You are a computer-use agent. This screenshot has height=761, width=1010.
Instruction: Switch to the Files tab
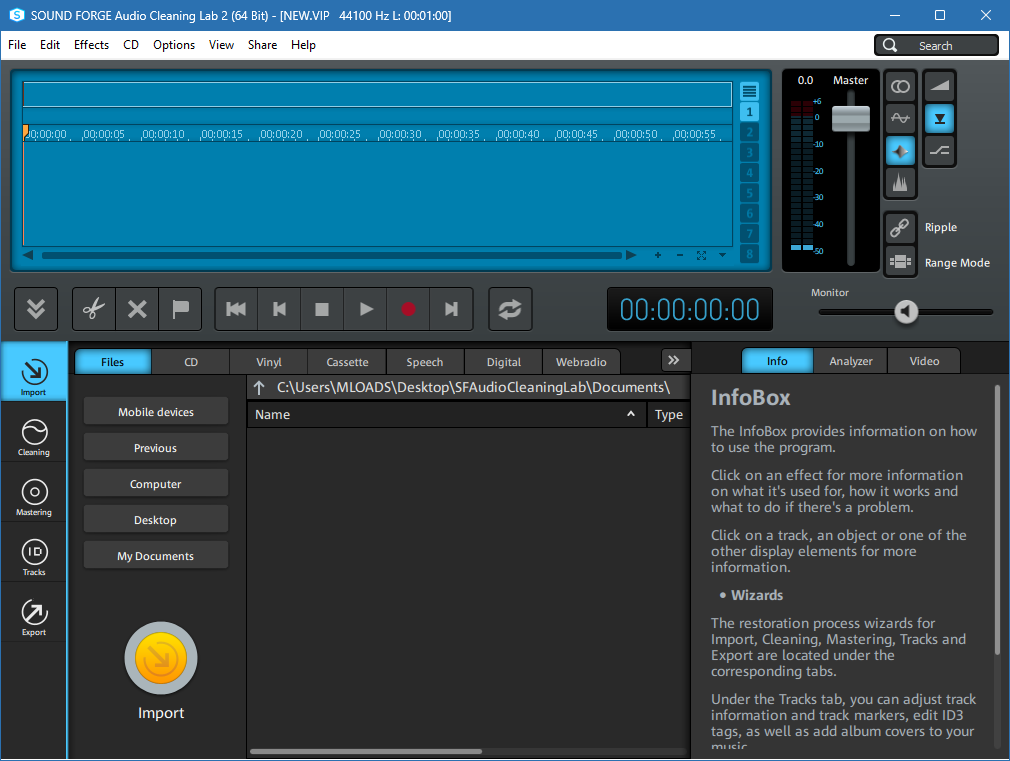pos(113,361)
